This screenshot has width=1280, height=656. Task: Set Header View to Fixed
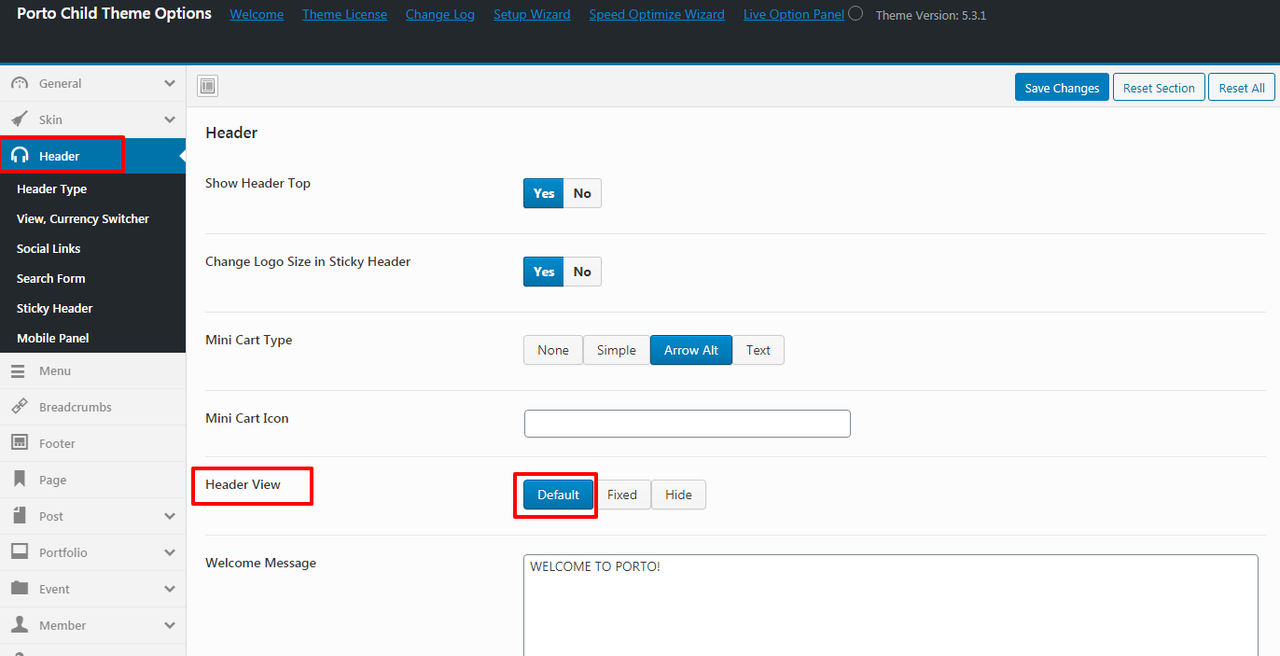point(622,494)
